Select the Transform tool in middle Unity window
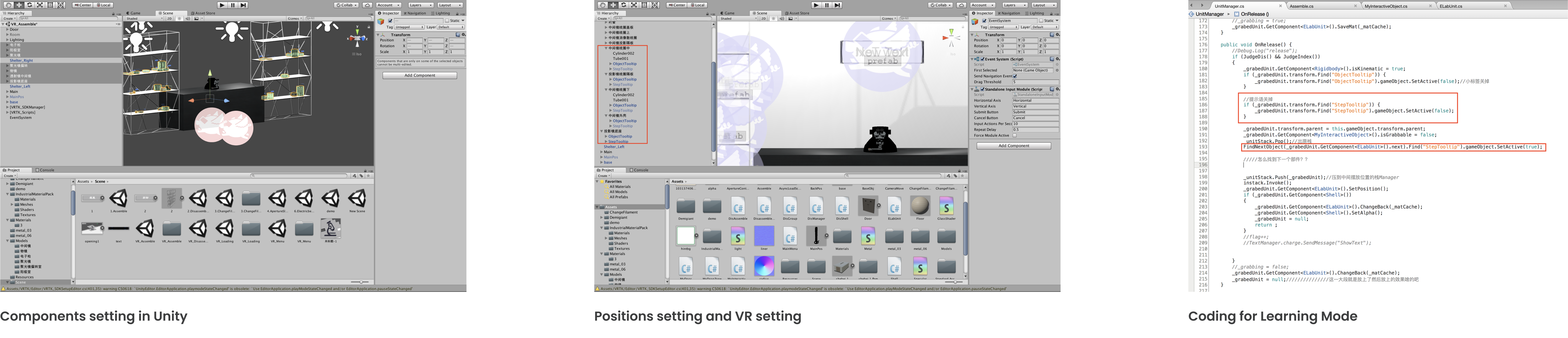This screenshot has width=1568, height=338. point(654,5)
